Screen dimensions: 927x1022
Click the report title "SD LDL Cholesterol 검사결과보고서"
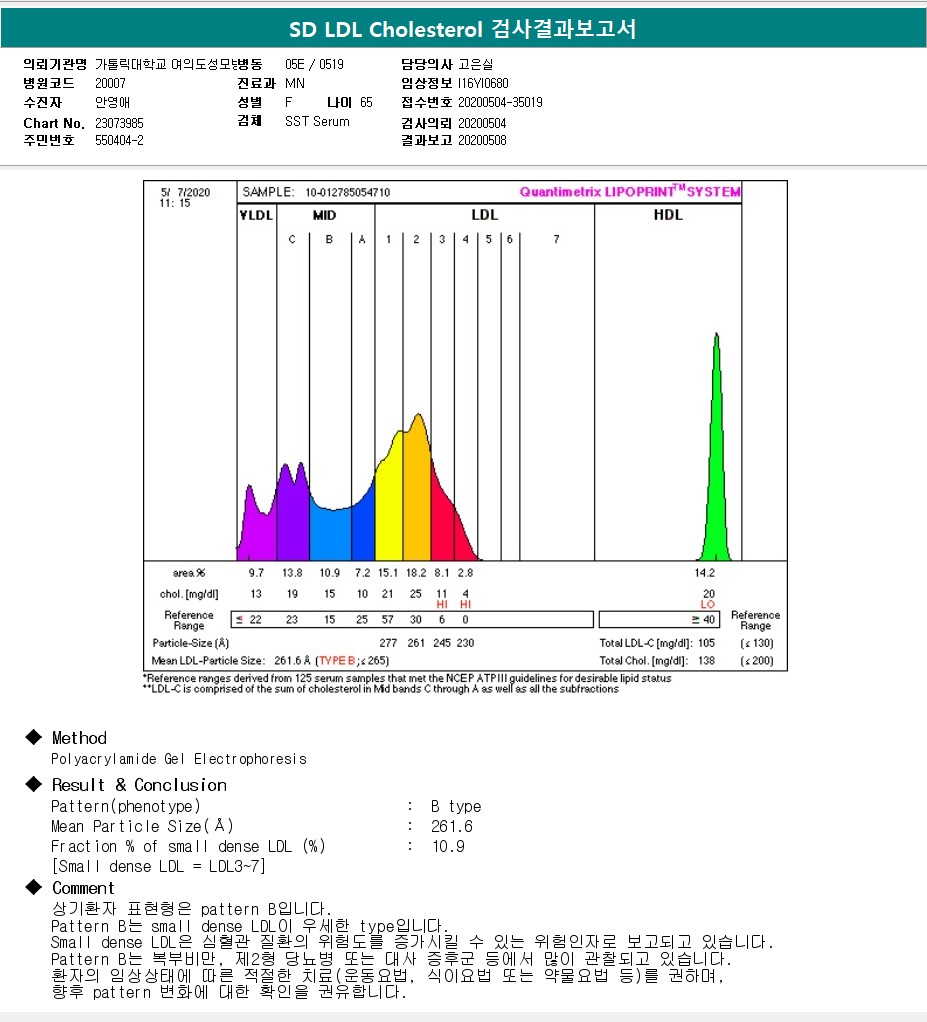pyautogui.click(x=463, y=29)
